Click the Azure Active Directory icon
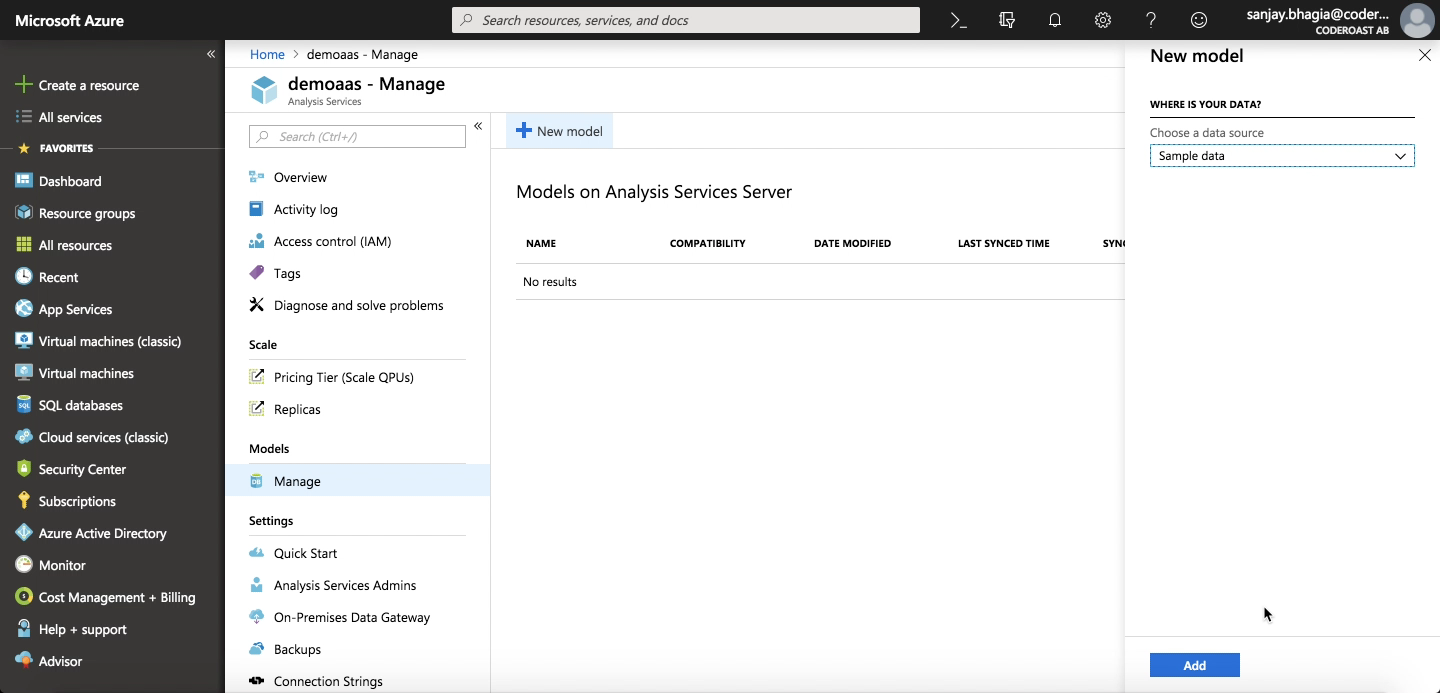This screenshot has height=693, width=1440. 24,533
